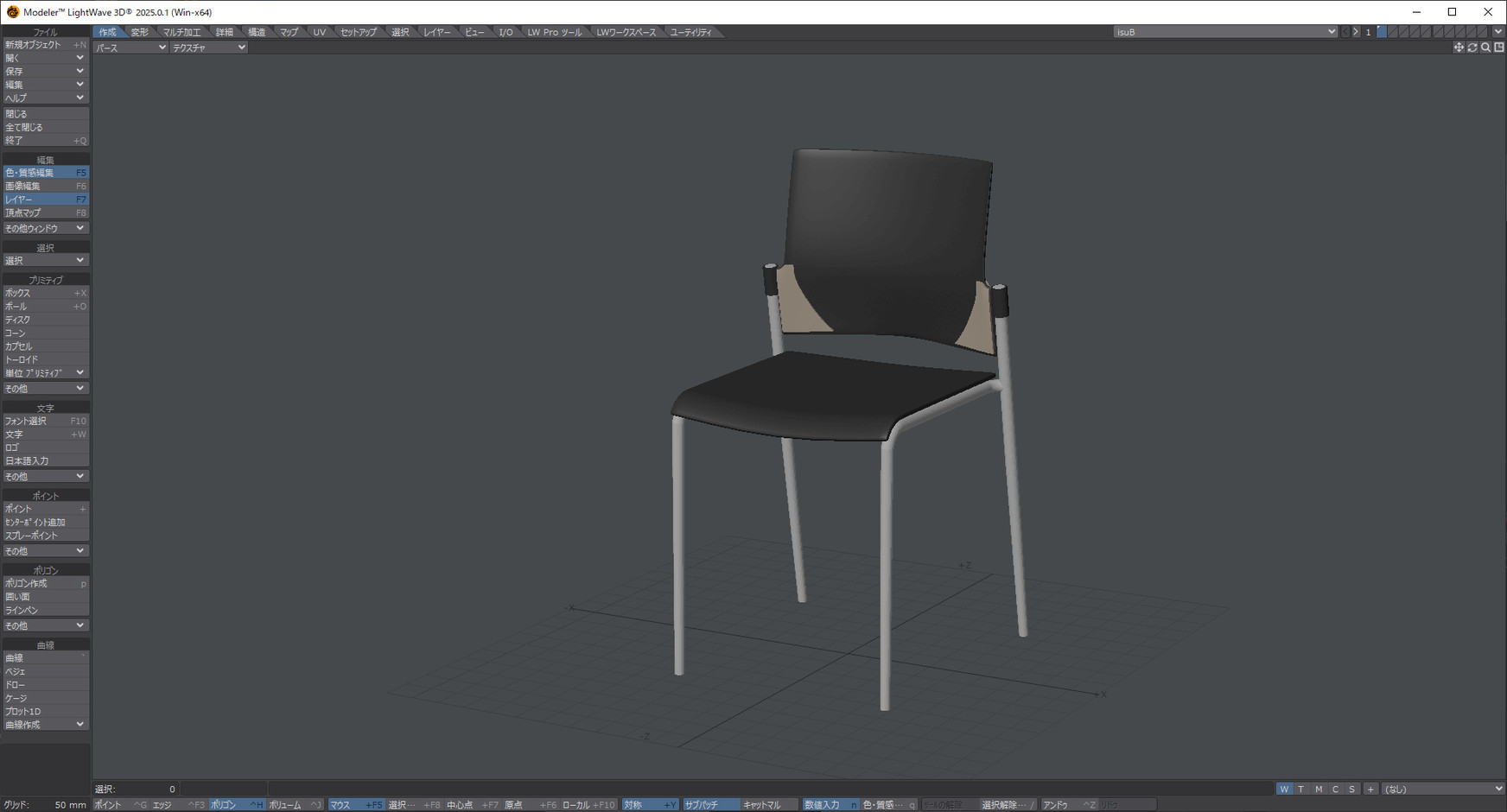Screen dimensions: 1507x812
Task: Click the viewport rotate icon
Action: pyautogui.click(x=1472, y=48)
